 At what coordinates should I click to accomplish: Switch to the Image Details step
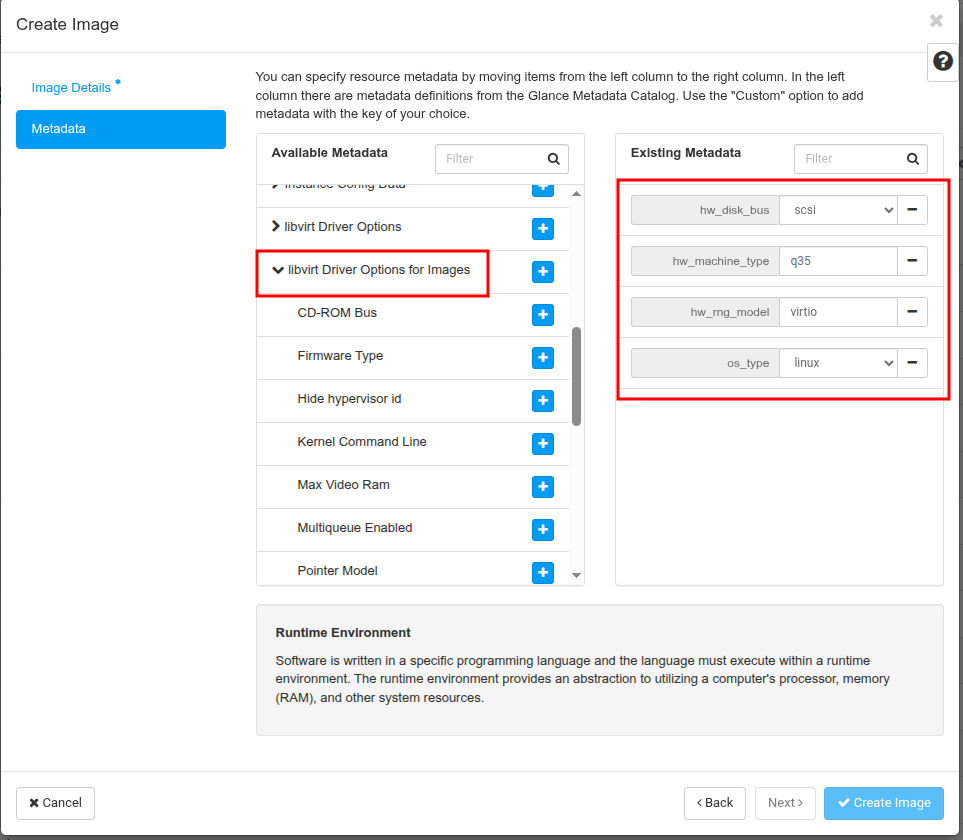(x=71, y=88)
